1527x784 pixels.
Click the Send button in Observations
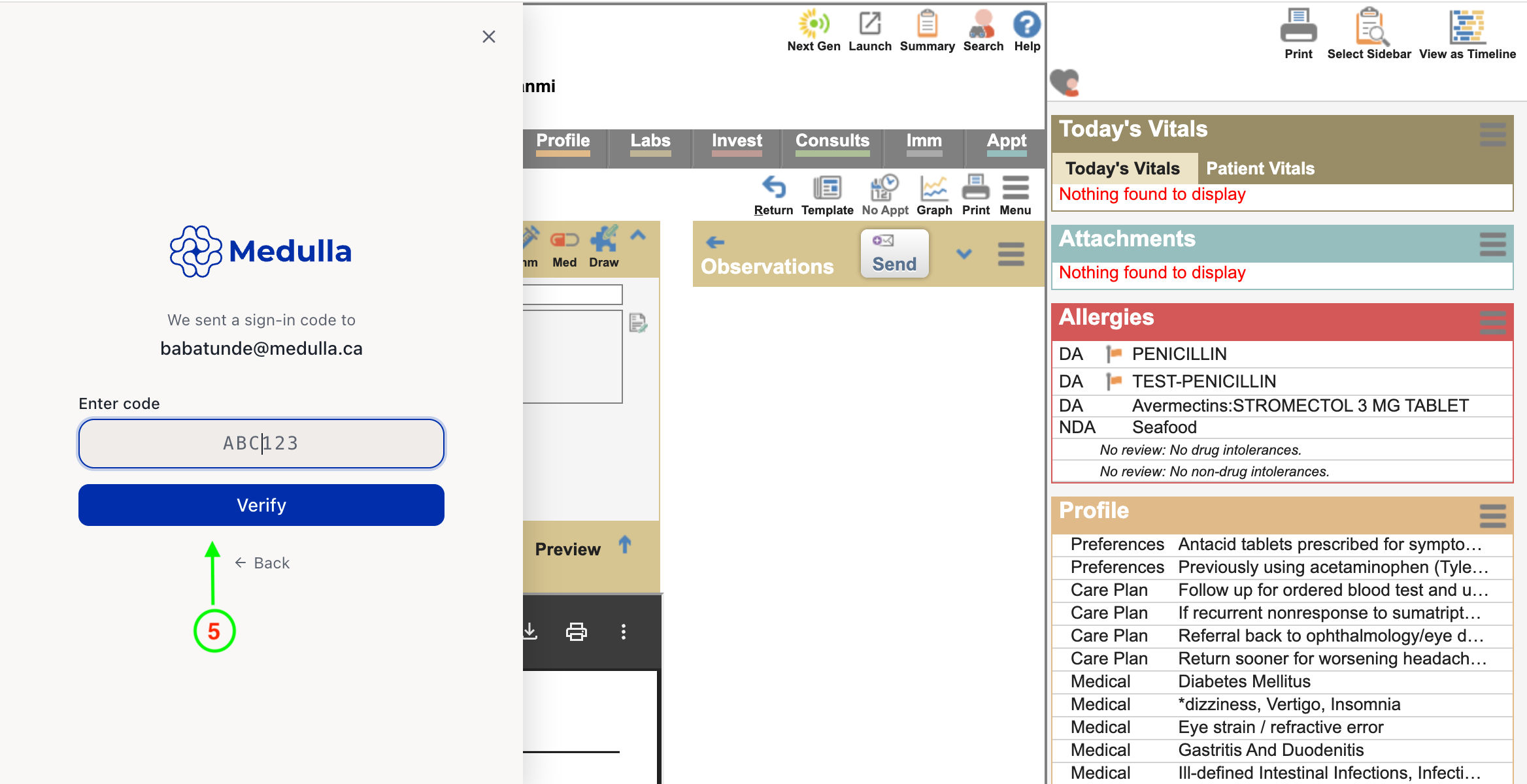pos(894,253)
